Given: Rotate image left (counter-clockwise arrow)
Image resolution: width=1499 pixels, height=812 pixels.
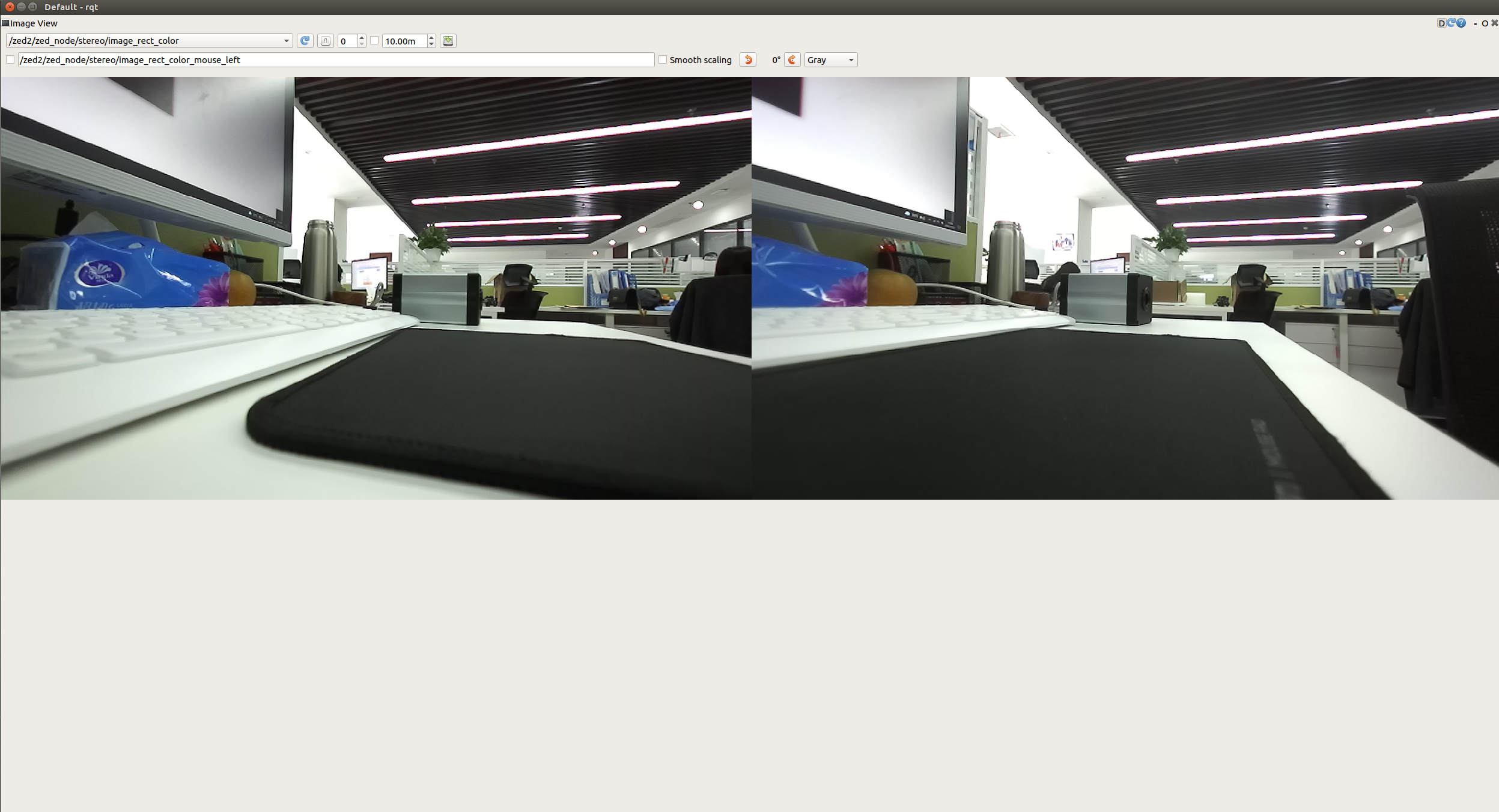Looking at the screenshot, I should click(748, 59).
